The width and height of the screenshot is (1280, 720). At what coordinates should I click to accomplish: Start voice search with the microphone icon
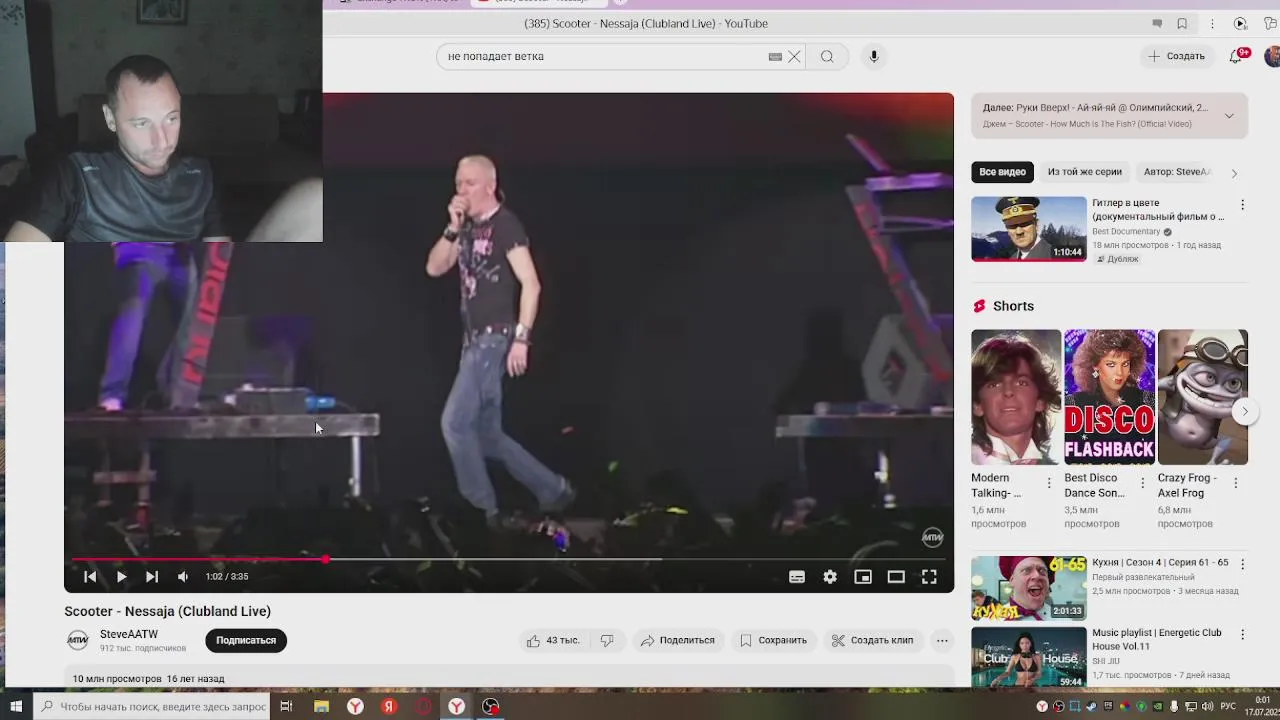[x=874, y=57]
